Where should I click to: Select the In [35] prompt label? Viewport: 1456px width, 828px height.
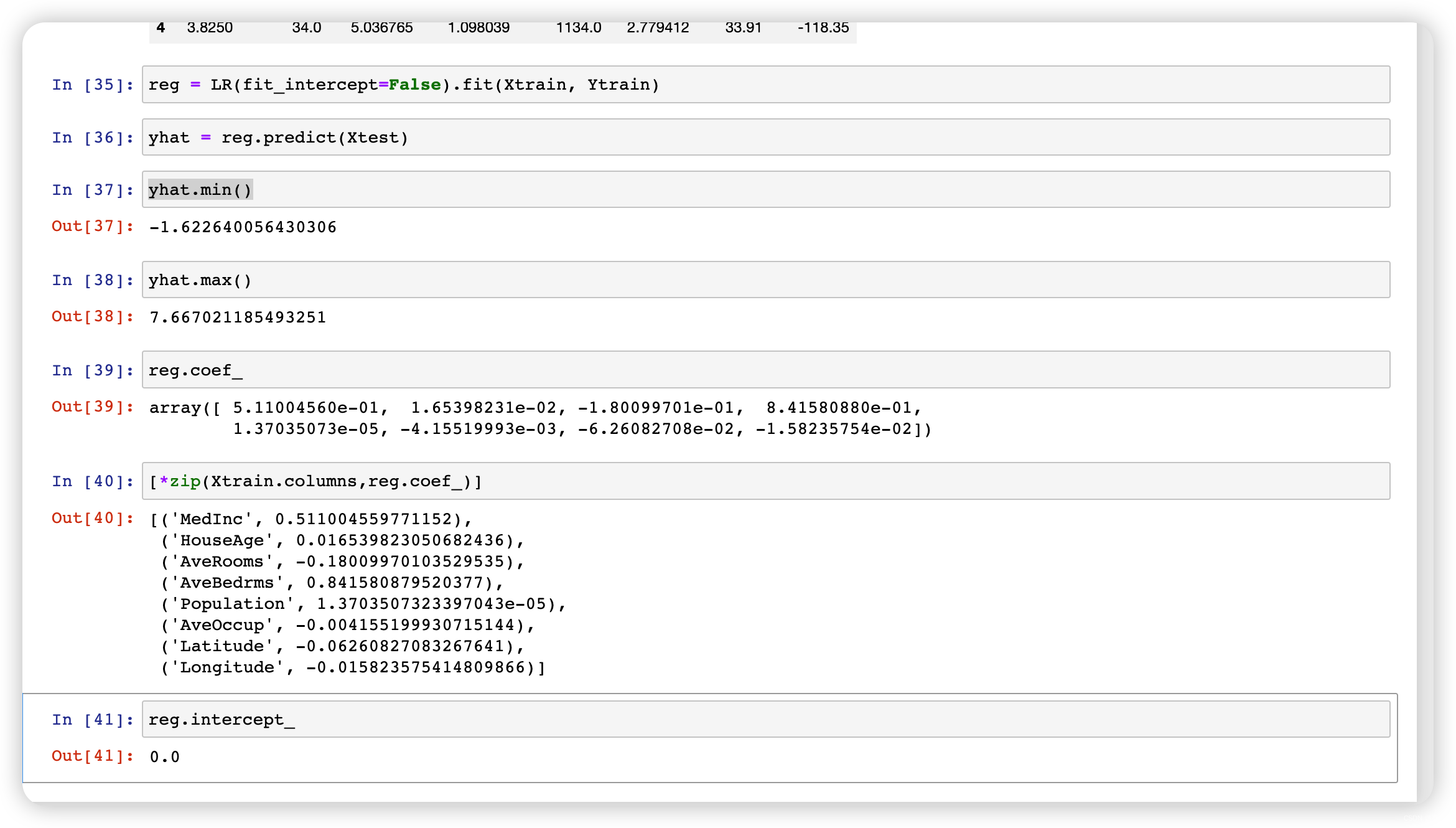93,85
